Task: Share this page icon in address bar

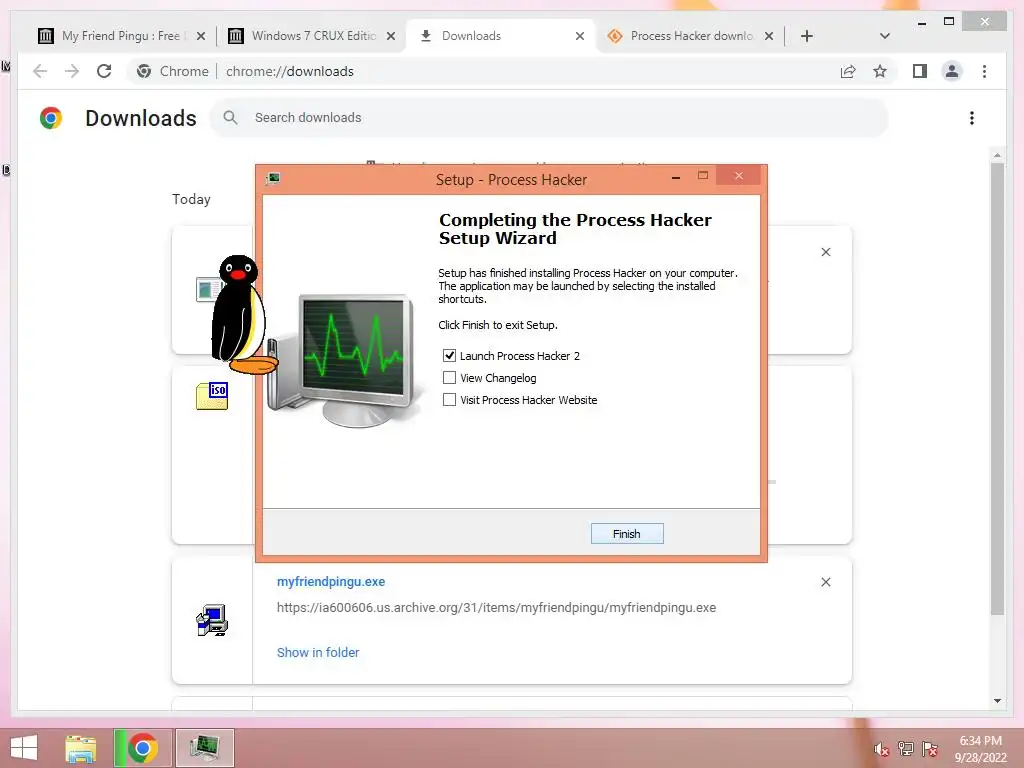Action: click(848, 71)
